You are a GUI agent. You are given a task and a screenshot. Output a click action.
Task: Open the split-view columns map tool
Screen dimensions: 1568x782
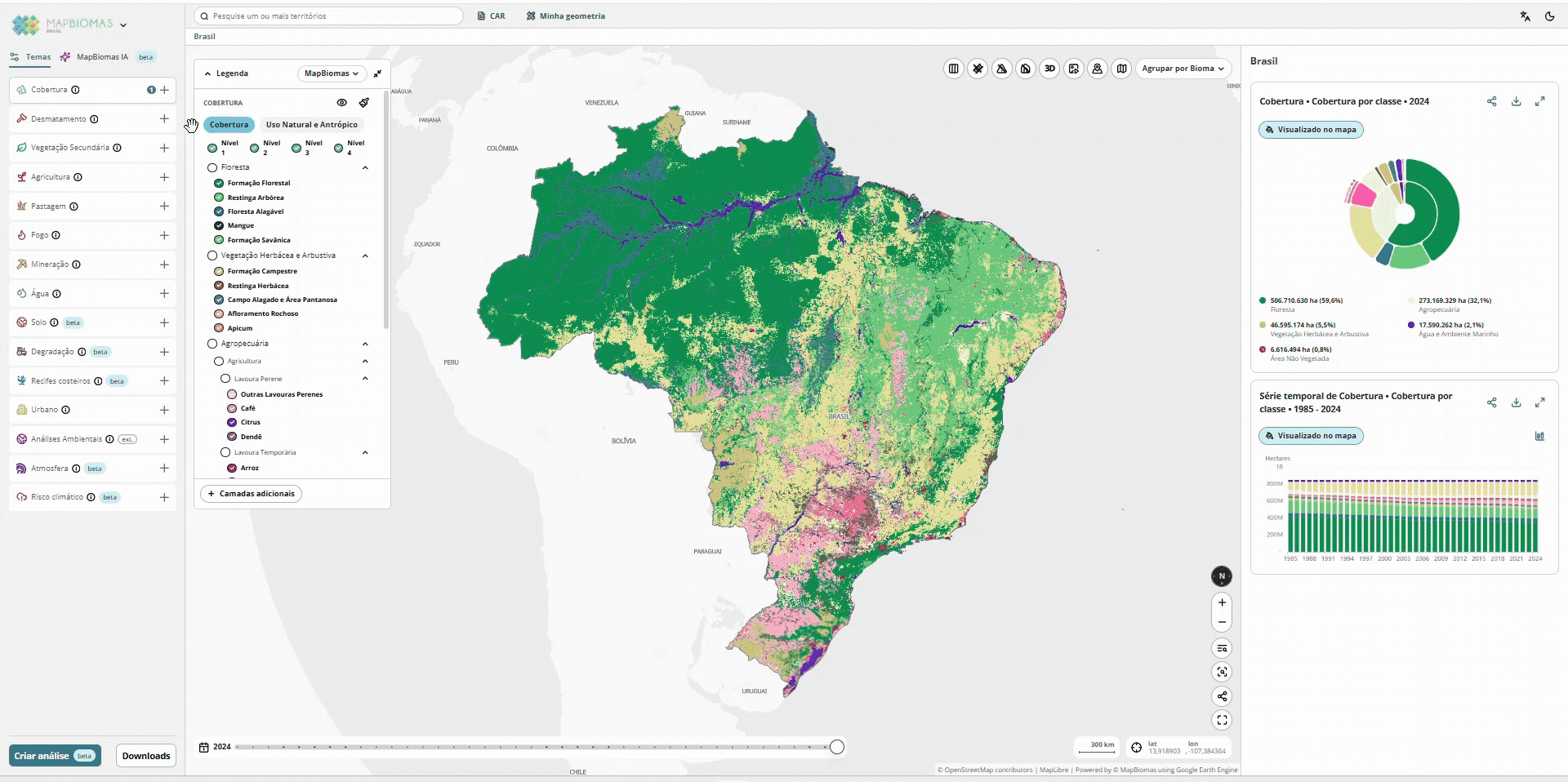953,69
